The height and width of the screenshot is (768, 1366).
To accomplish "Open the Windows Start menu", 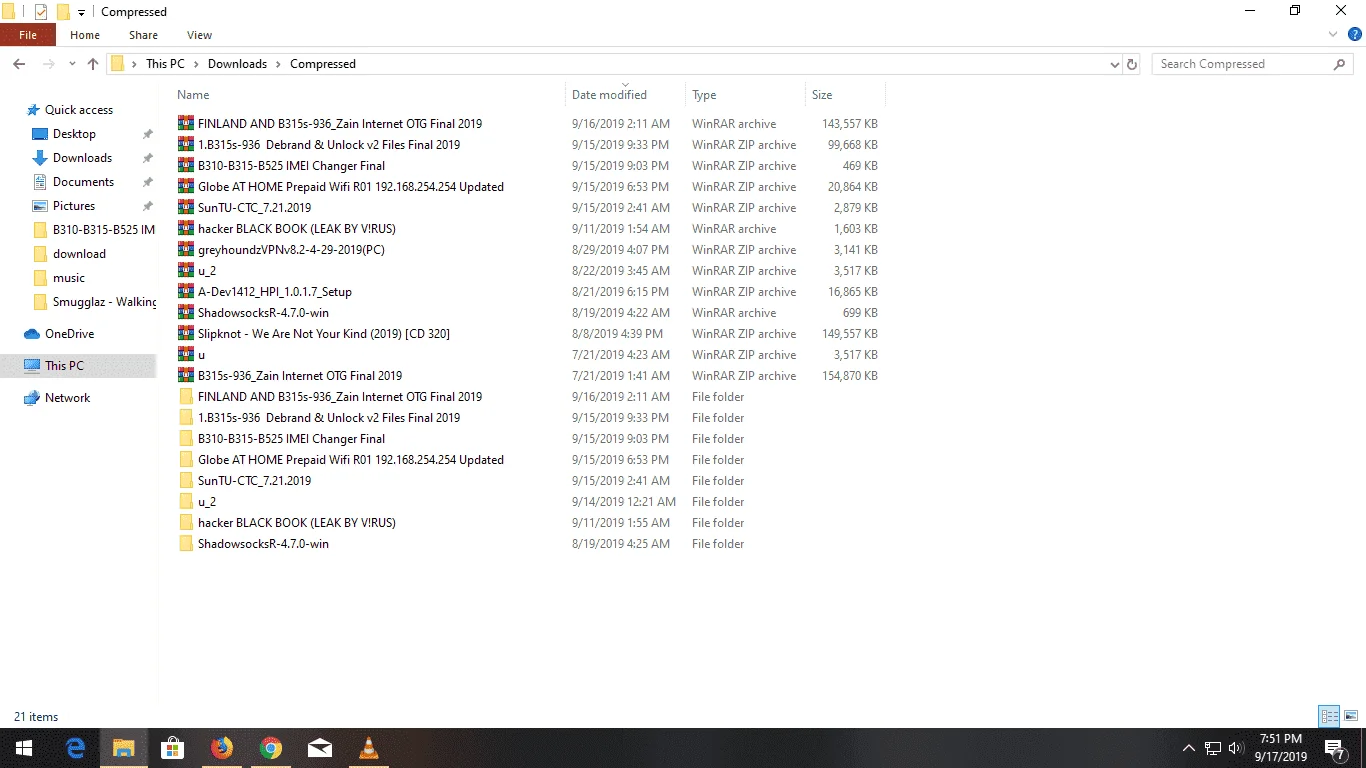I will [24, 748].
